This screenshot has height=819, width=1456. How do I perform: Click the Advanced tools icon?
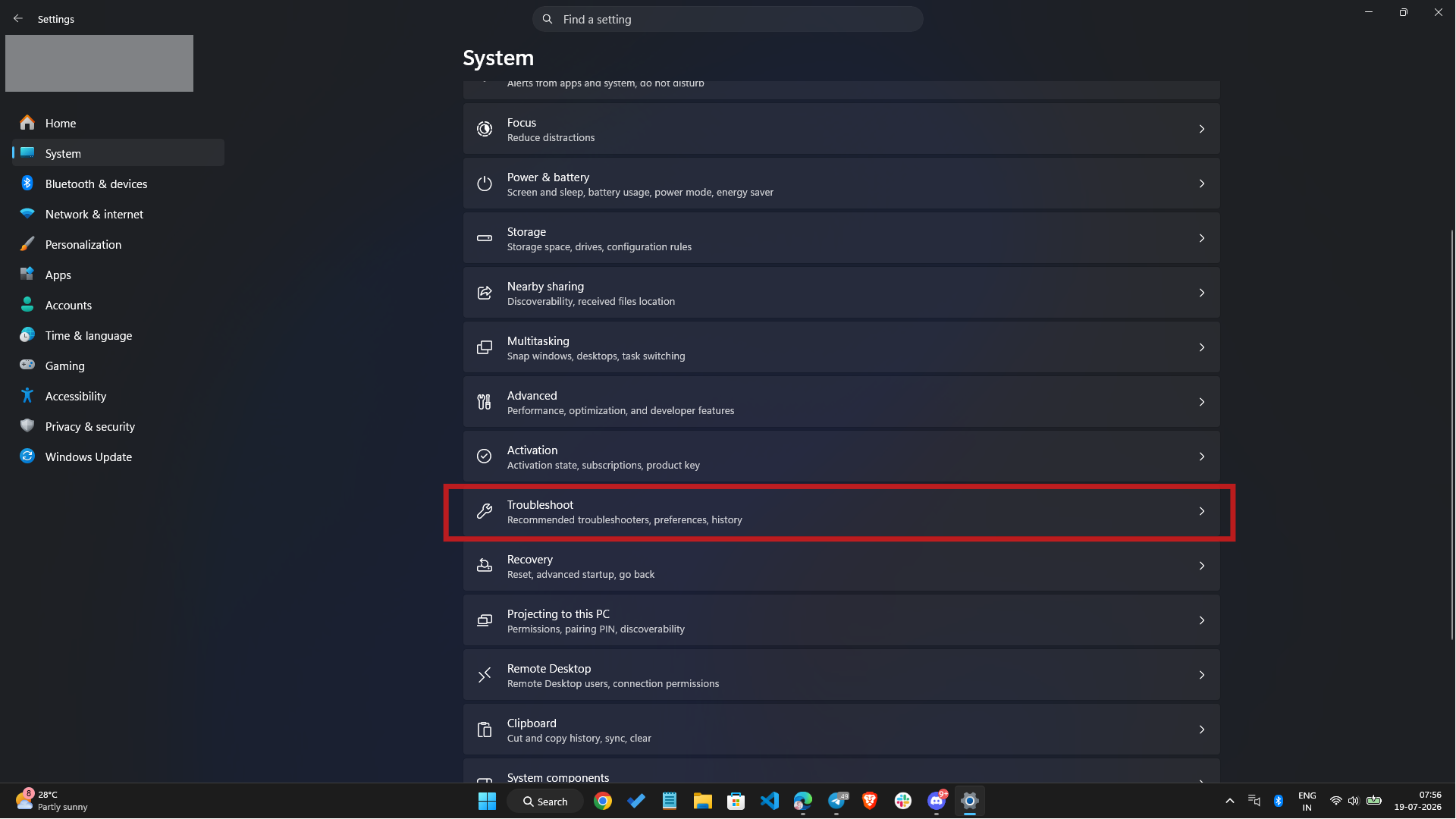click(484, 402)
